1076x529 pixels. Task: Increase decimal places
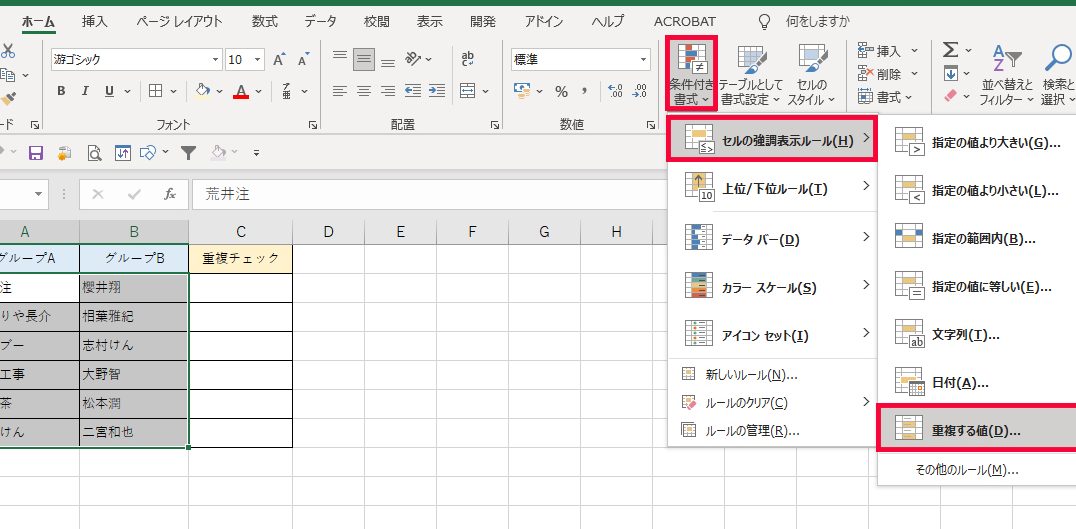(616, 91)
